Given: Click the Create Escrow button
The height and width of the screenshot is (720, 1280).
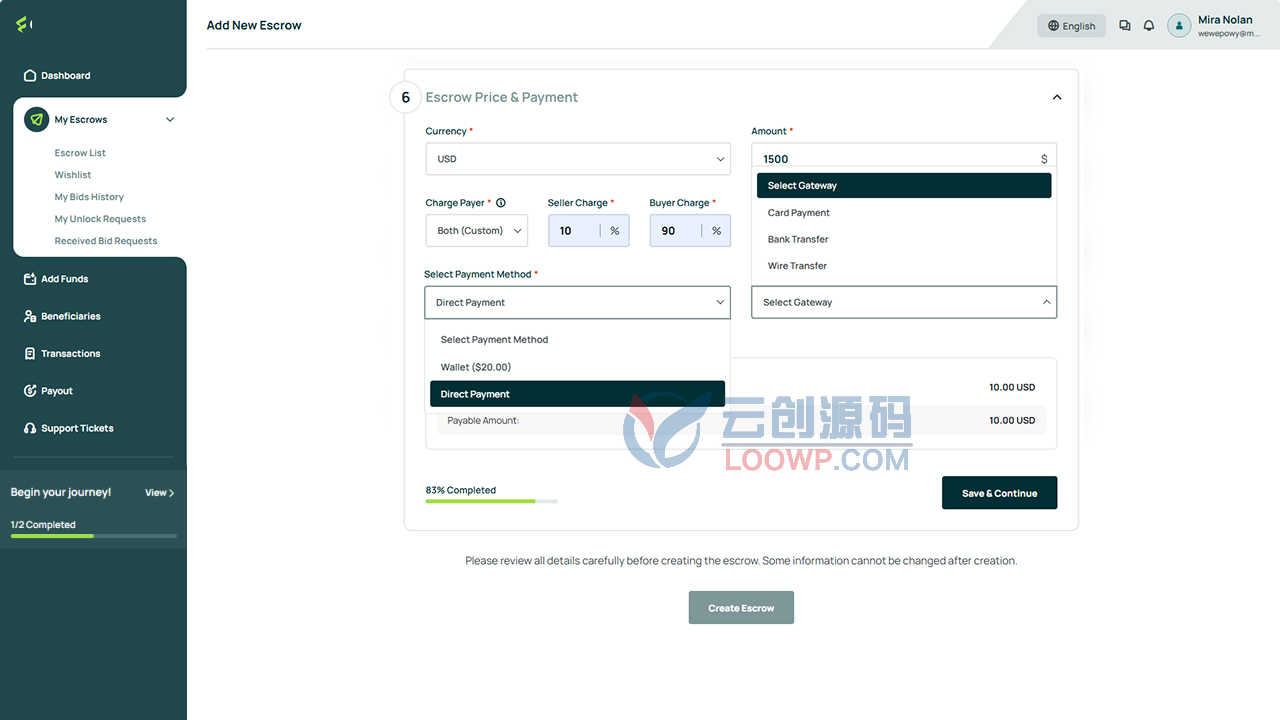Looking at the screenshot, I should pos(741,608).
